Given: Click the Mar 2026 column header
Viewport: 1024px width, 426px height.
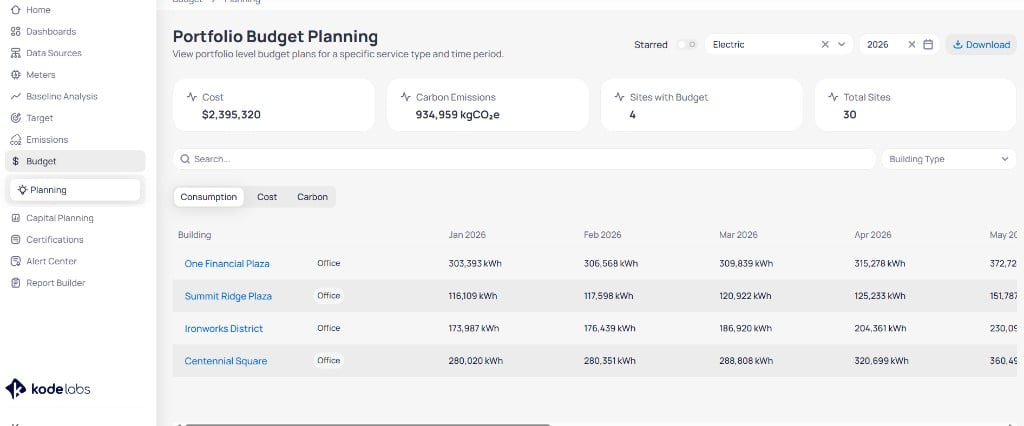Looking at the screenshot, I should (x=738, y=235).
